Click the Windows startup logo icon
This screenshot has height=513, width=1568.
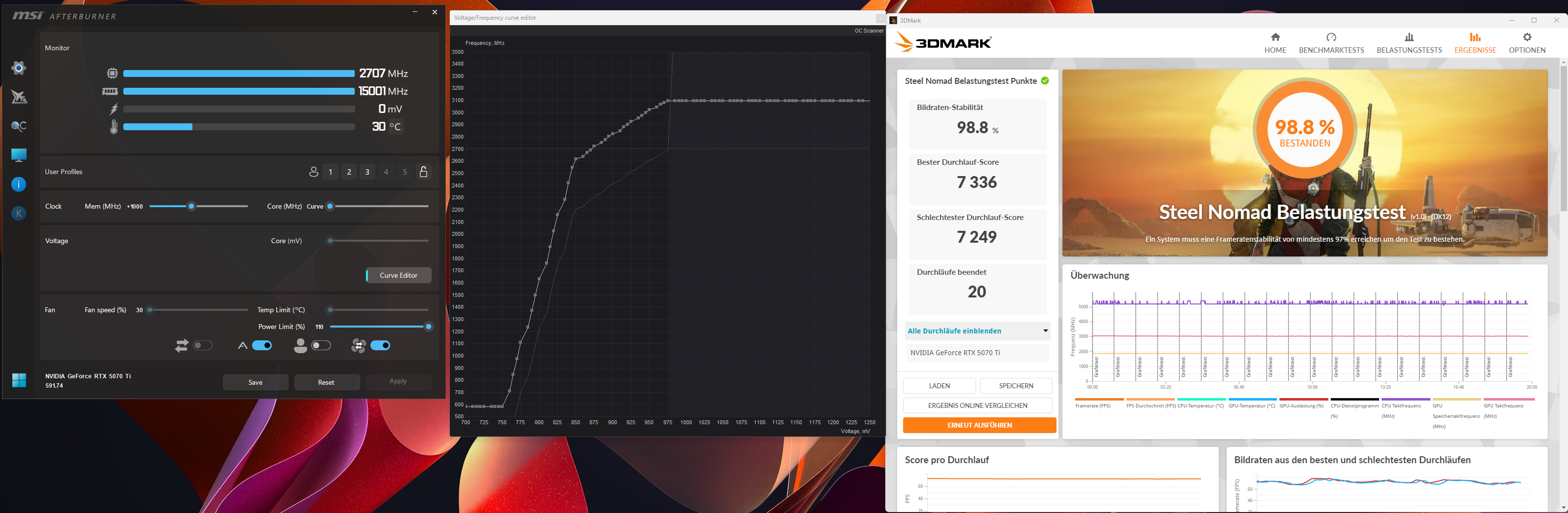(x=19, y=380)
